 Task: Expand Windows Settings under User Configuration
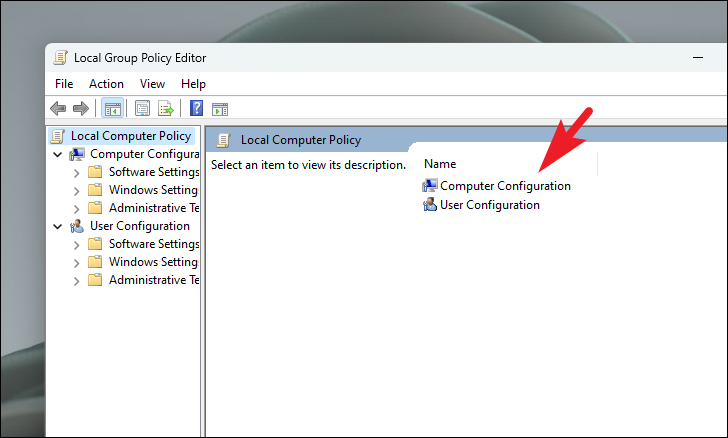tap(77, 263)
